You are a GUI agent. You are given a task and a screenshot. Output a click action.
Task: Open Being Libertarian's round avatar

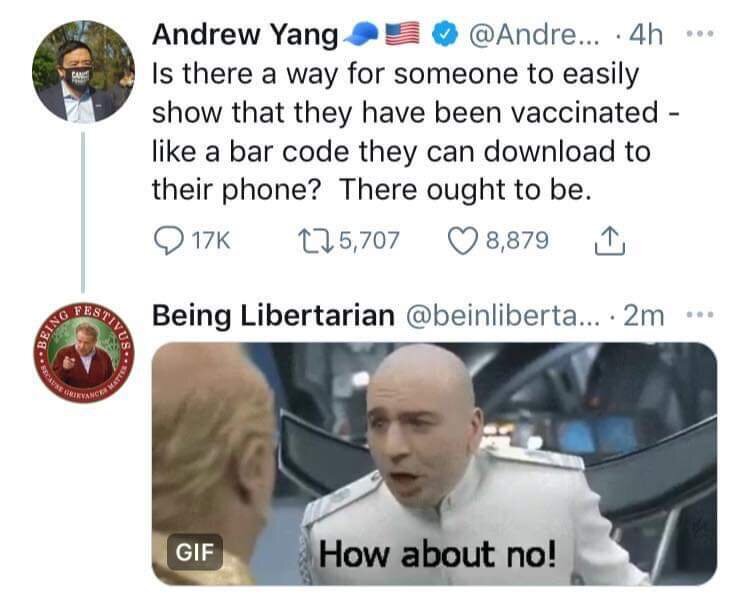(83, 353)
